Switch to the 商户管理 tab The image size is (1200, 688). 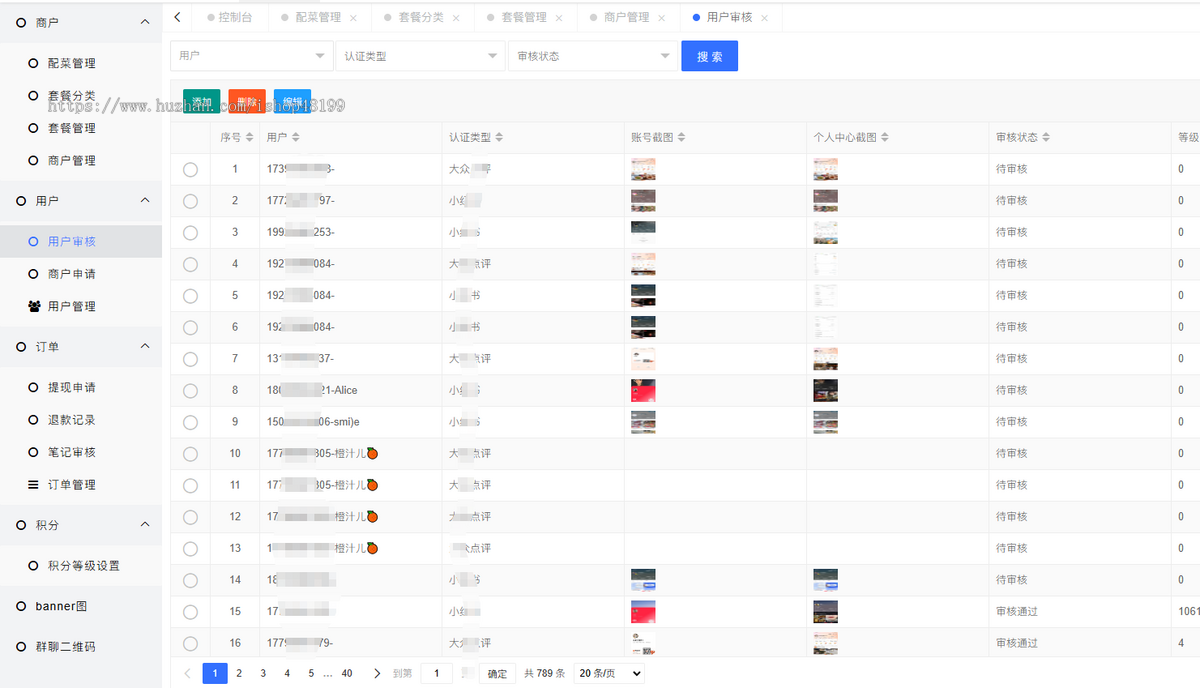click(625, 17)
